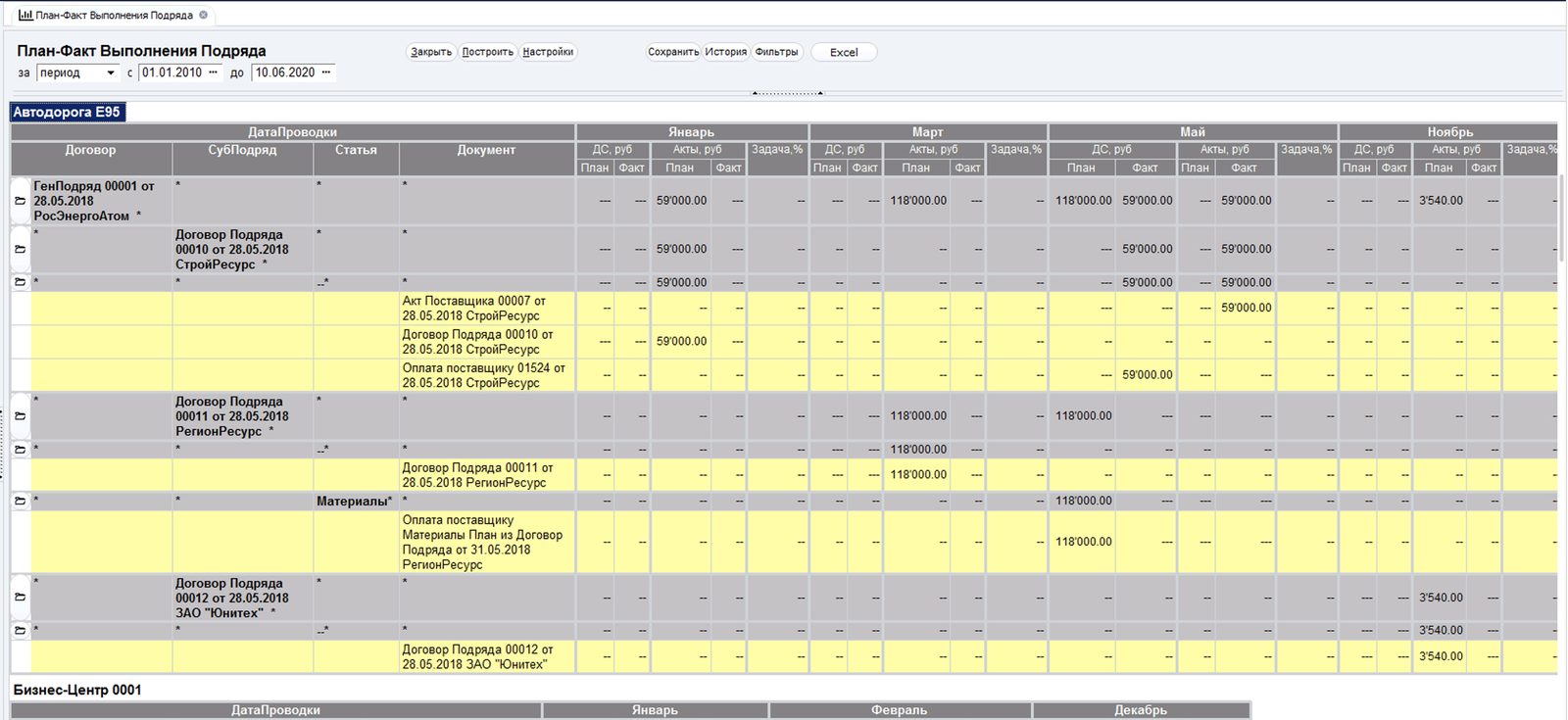This screenshot has width=1568, height=720.
Task: Click the Закрыть button
Action: point(431,52)
